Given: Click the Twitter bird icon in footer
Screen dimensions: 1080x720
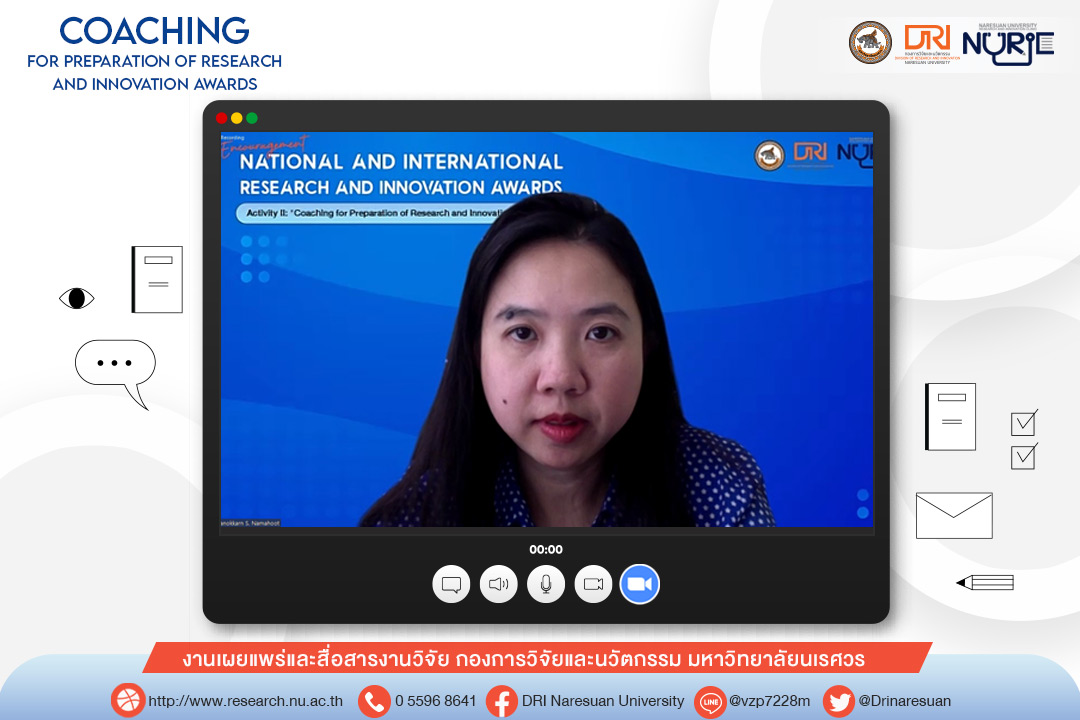Looking at the screenshot, I should [839, 701].
